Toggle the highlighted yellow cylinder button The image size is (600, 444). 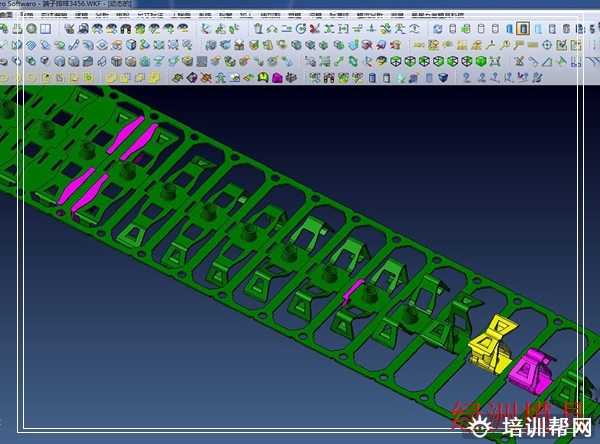point(522,28)
